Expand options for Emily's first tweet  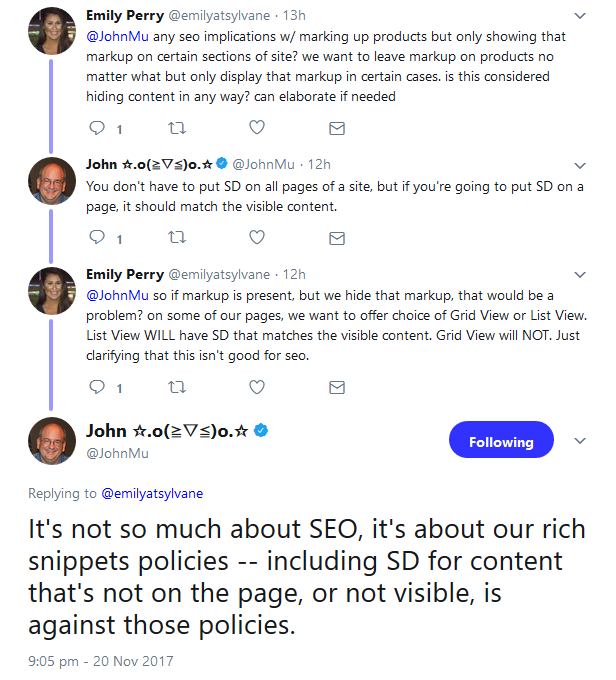[x=581, y=17]
